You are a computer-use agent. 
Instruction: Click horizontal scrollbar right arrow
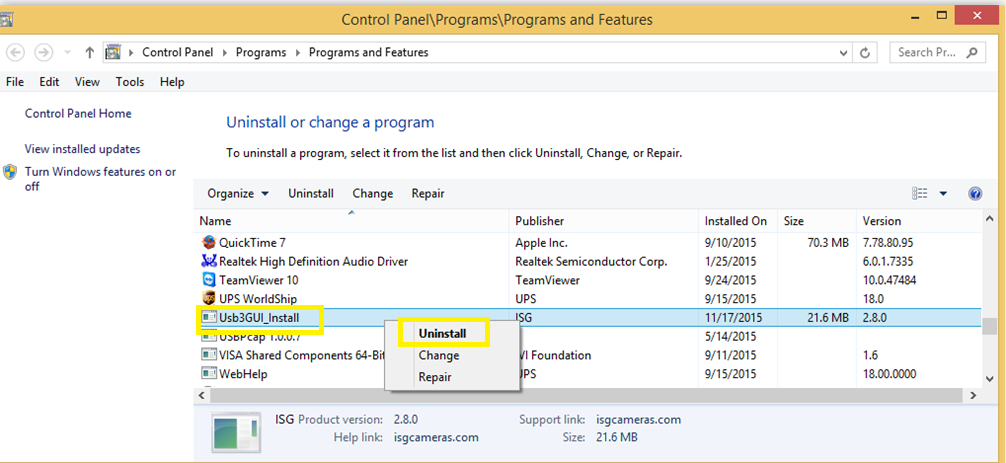coord(973,396)
